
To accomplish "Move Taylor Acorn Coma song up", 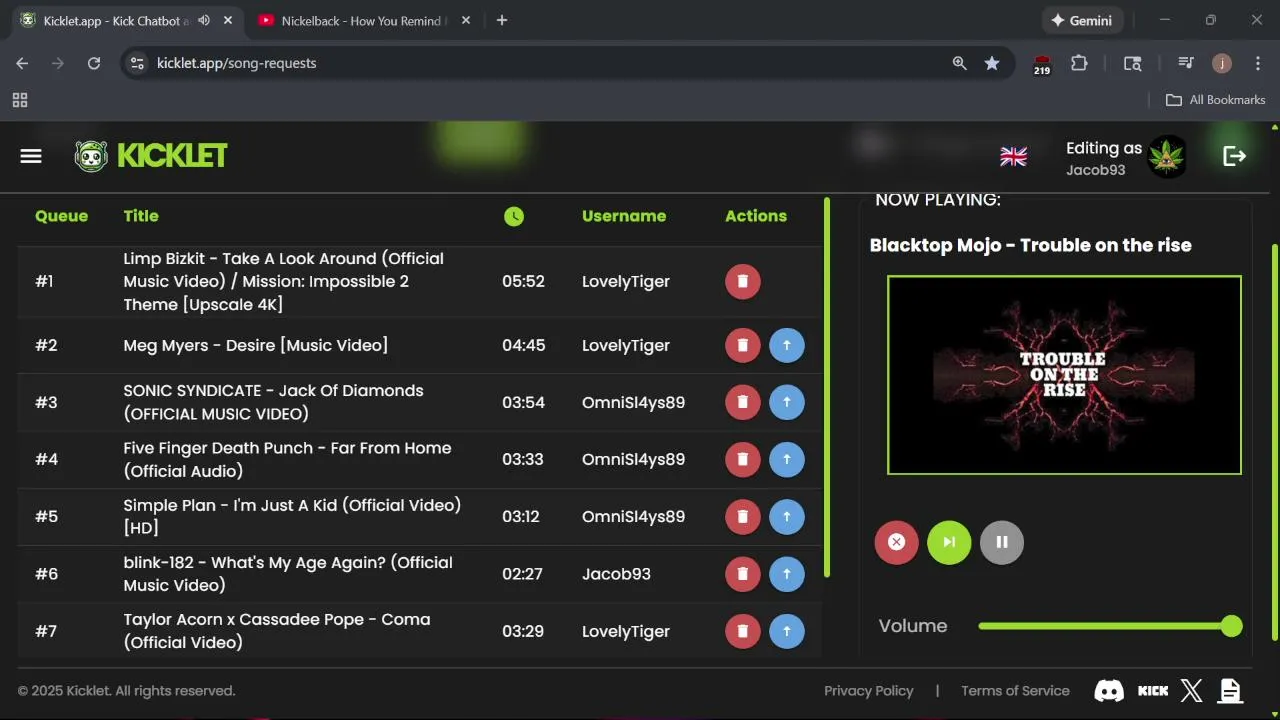I will (787, 631).
